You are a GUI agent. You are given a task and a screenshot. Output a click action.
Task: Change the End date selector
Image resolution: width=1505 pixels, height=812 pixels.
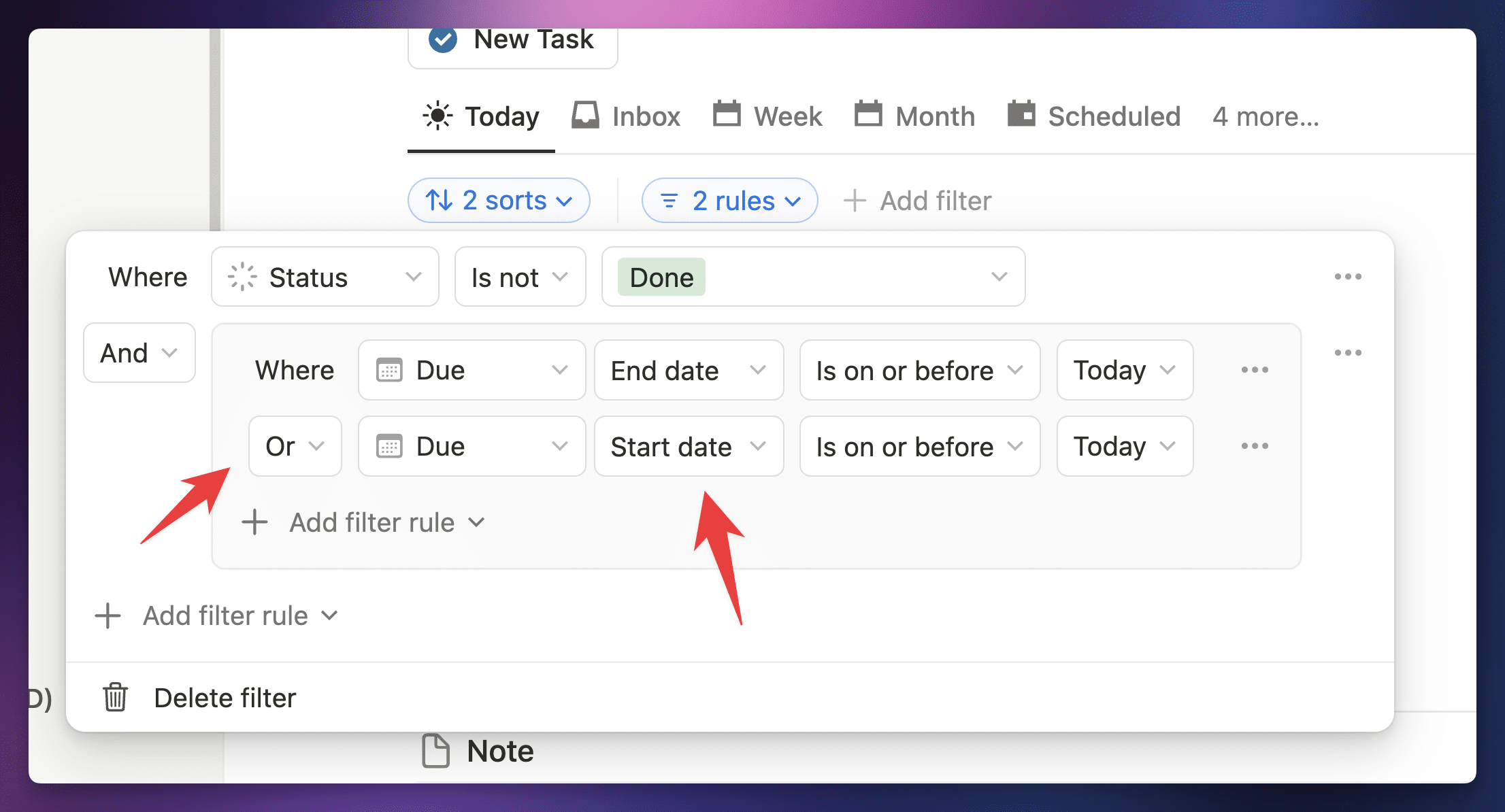tap(689, 370)
